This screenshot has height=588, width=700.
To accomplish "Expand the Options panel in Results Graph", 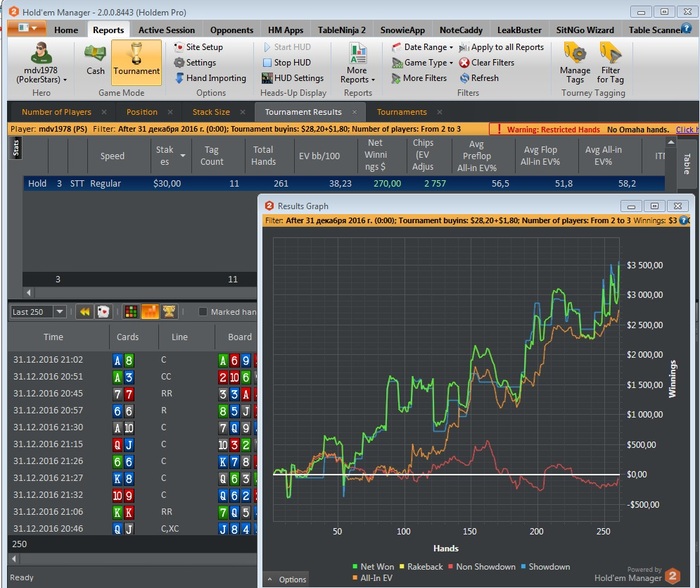I will (286, 579).
